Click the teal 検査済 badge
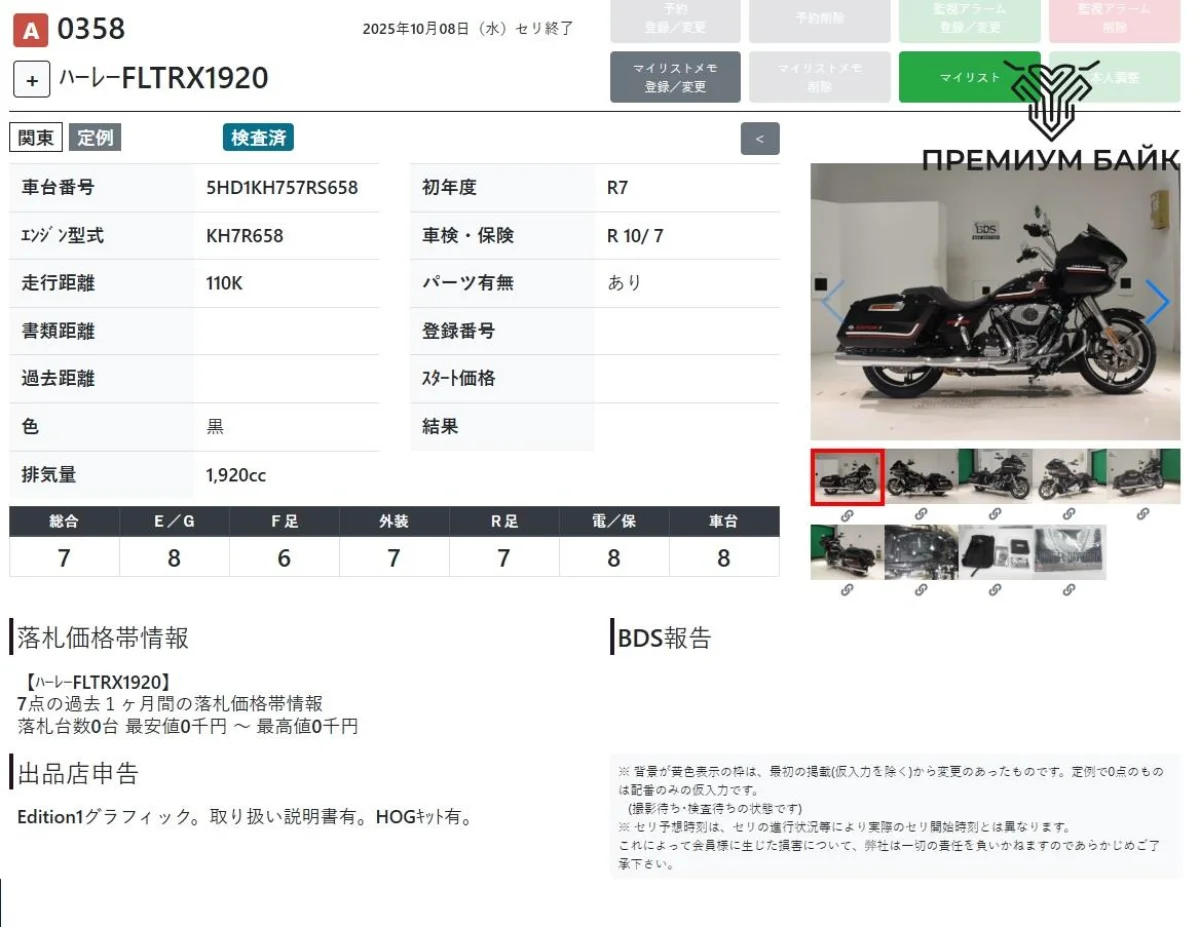Viewport: 1200px width, 927px height. pyautogui.click(x=258, y=138)
